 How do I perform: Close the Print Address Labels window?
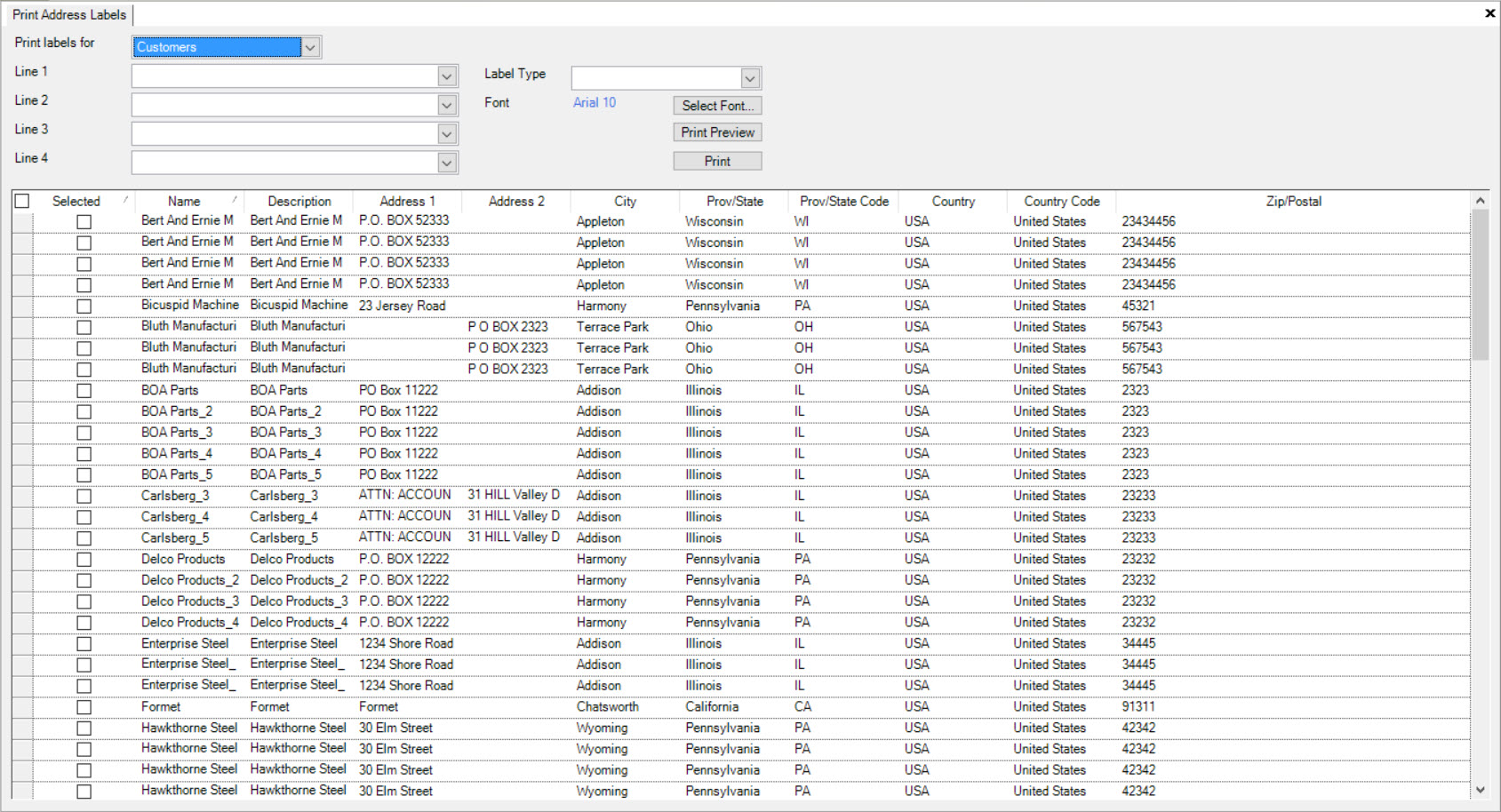point(1489,13)
